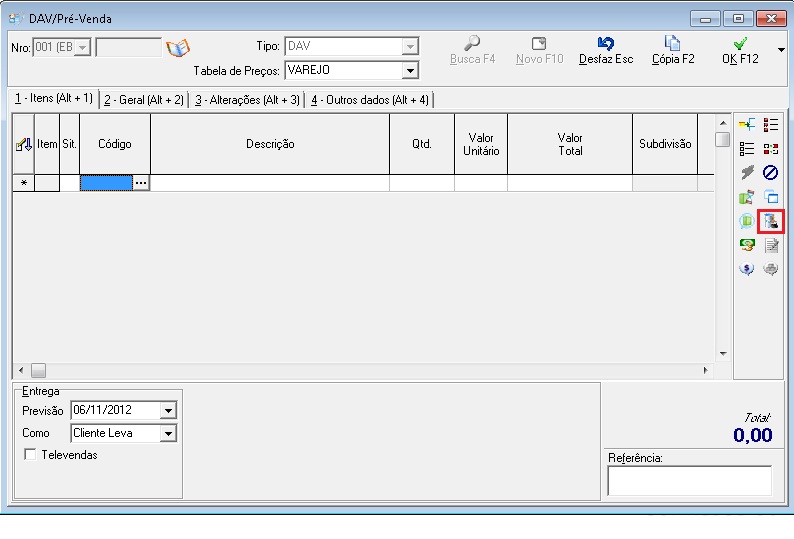Switch to the 2 - Geral tab
This screenshot has height=539, width=794.
click(144, 100)
